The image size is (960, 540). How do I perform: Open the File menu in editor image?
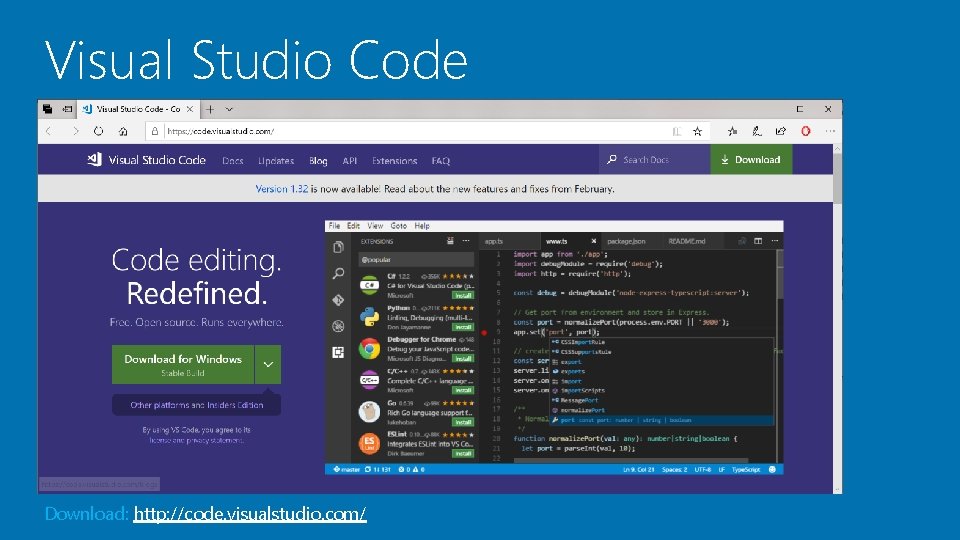(334, 225)
